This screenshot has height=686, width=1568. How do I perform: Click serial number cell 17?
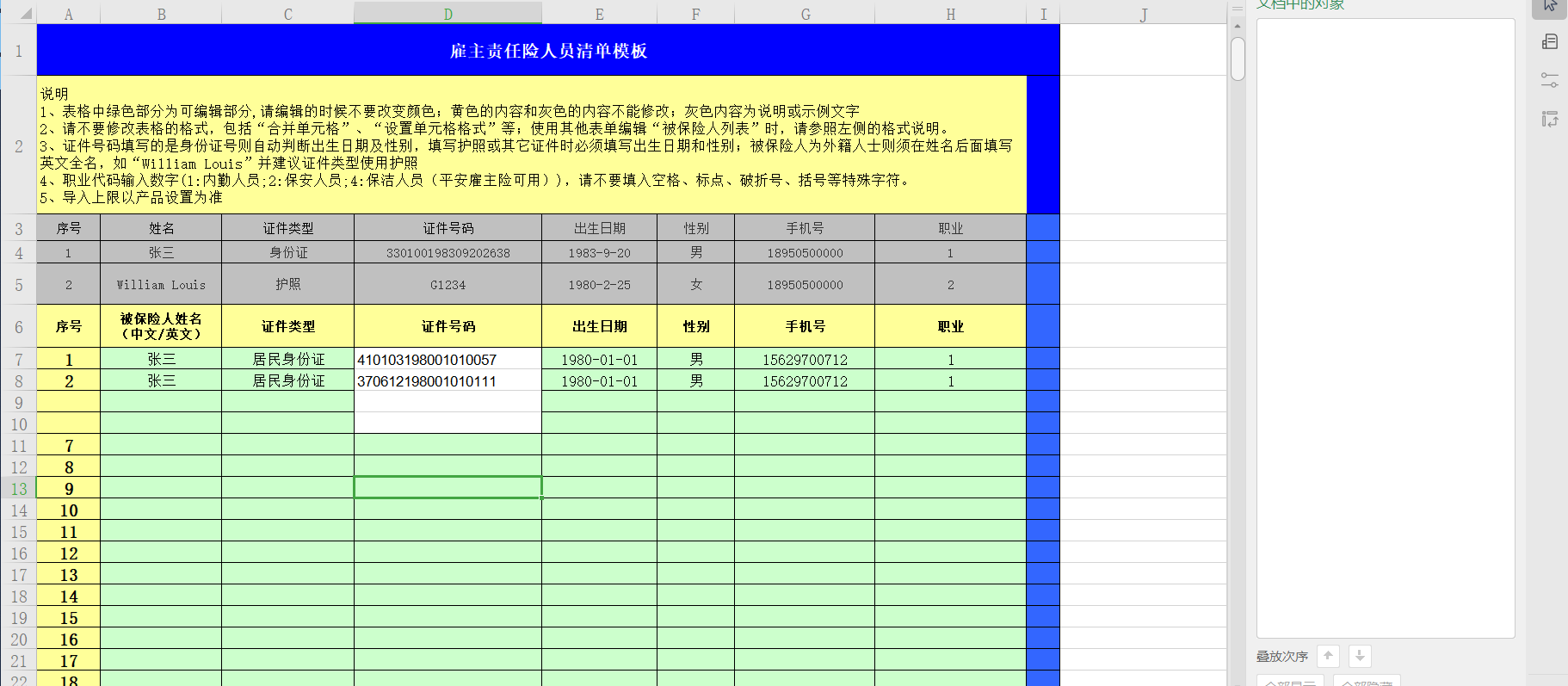point(69,660)
